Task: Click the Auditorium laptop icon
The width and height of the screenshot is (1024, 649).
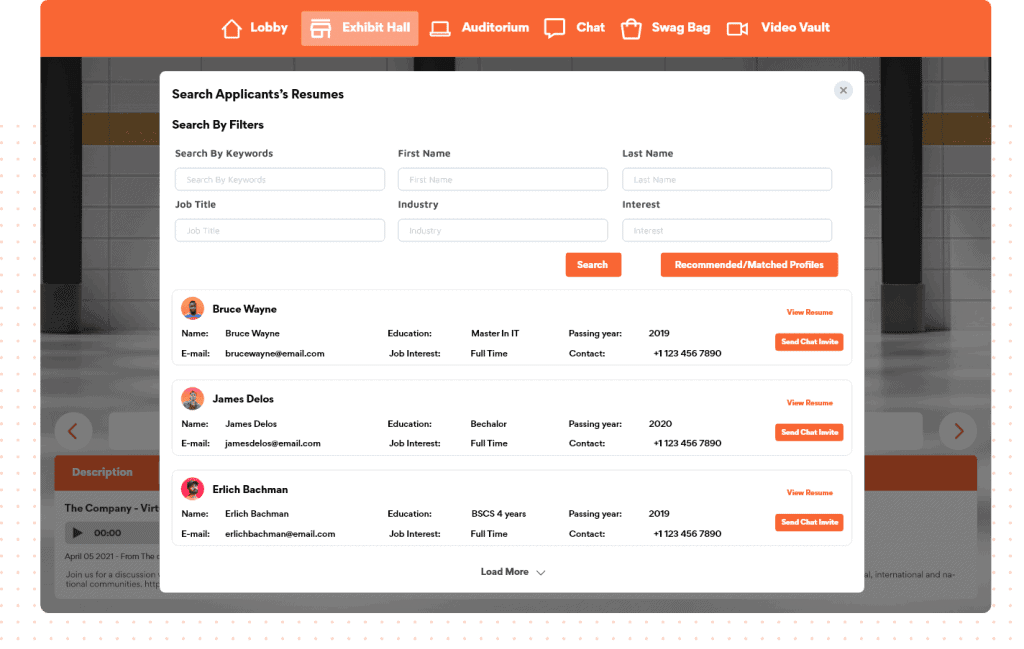Action: [440, 29]
